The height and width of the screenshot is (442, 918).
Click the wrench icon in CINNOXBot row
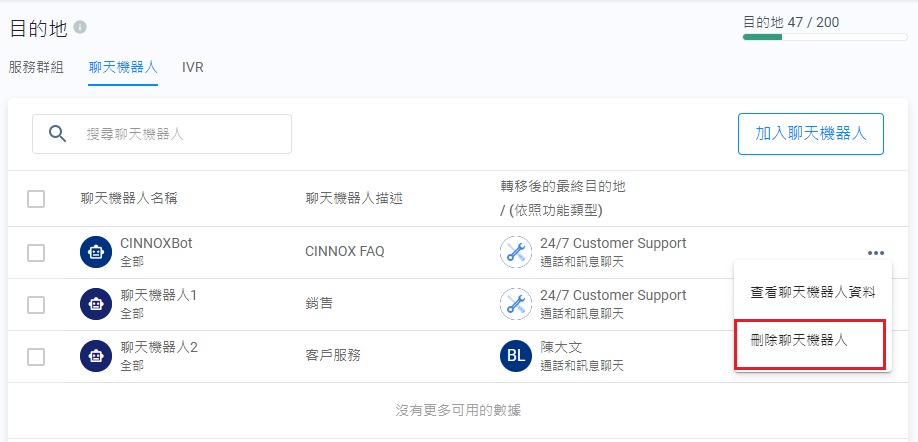516,253
